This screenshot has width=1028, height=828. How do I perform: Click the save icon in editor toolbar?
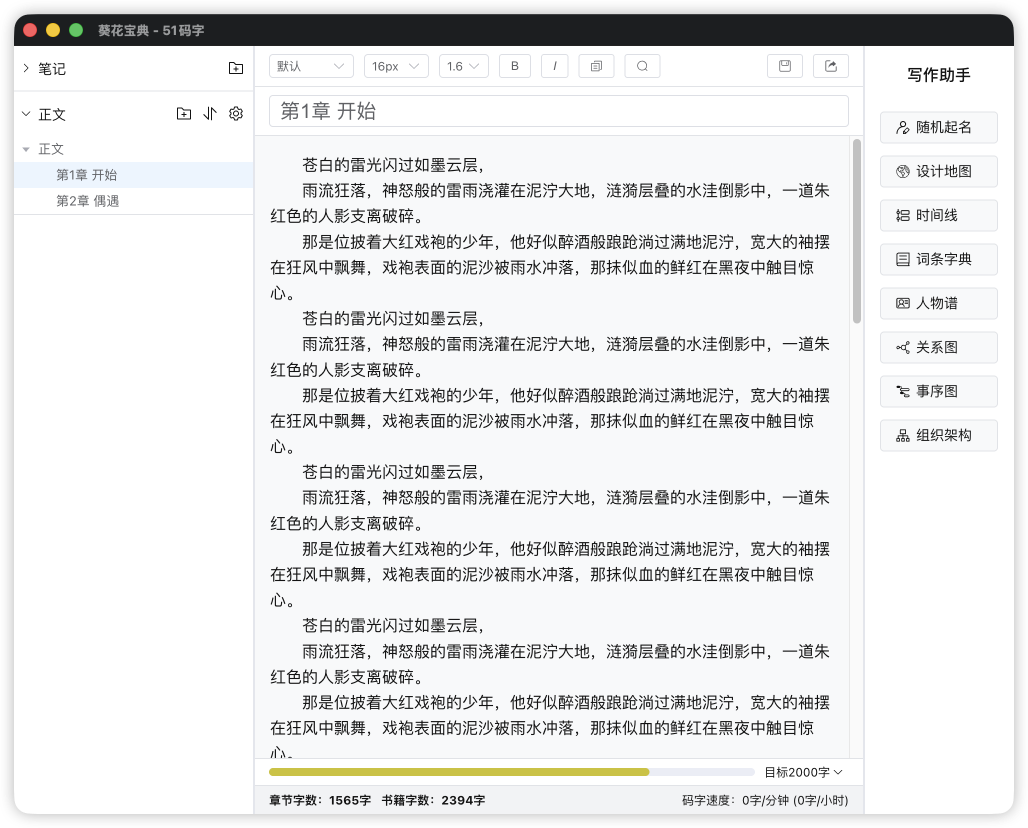click(x=785, y=66)
